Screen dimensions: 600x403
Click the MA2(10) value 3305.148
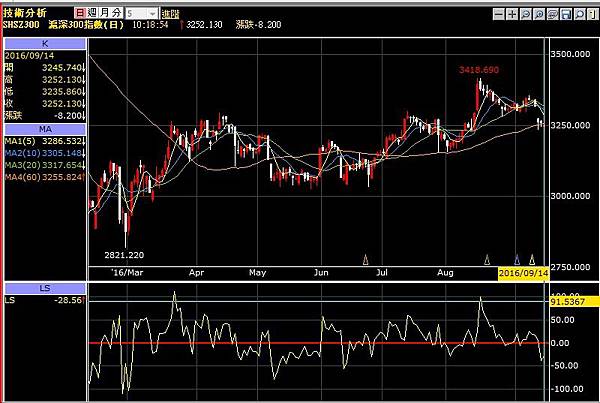[x=62, y=153]
